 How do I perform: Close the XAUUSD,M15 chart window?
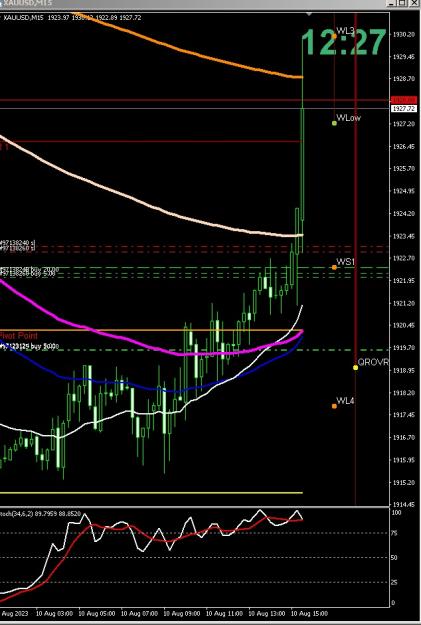click(x=414, y=3)
